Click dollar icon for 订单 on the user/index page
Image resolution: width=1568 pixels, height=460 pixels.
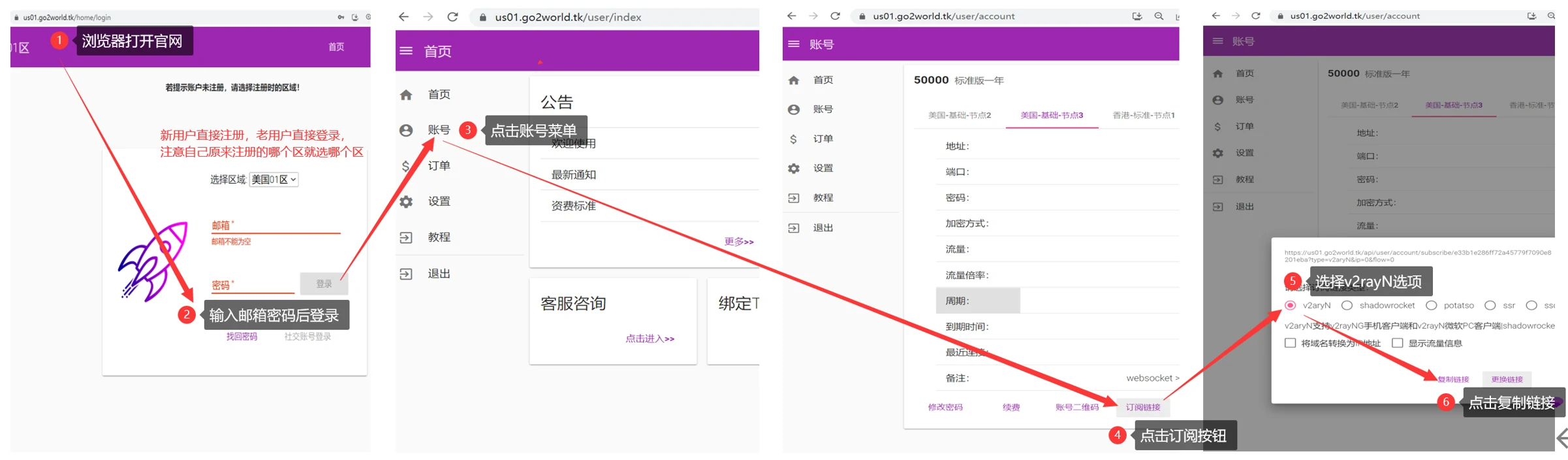point(406,166)
